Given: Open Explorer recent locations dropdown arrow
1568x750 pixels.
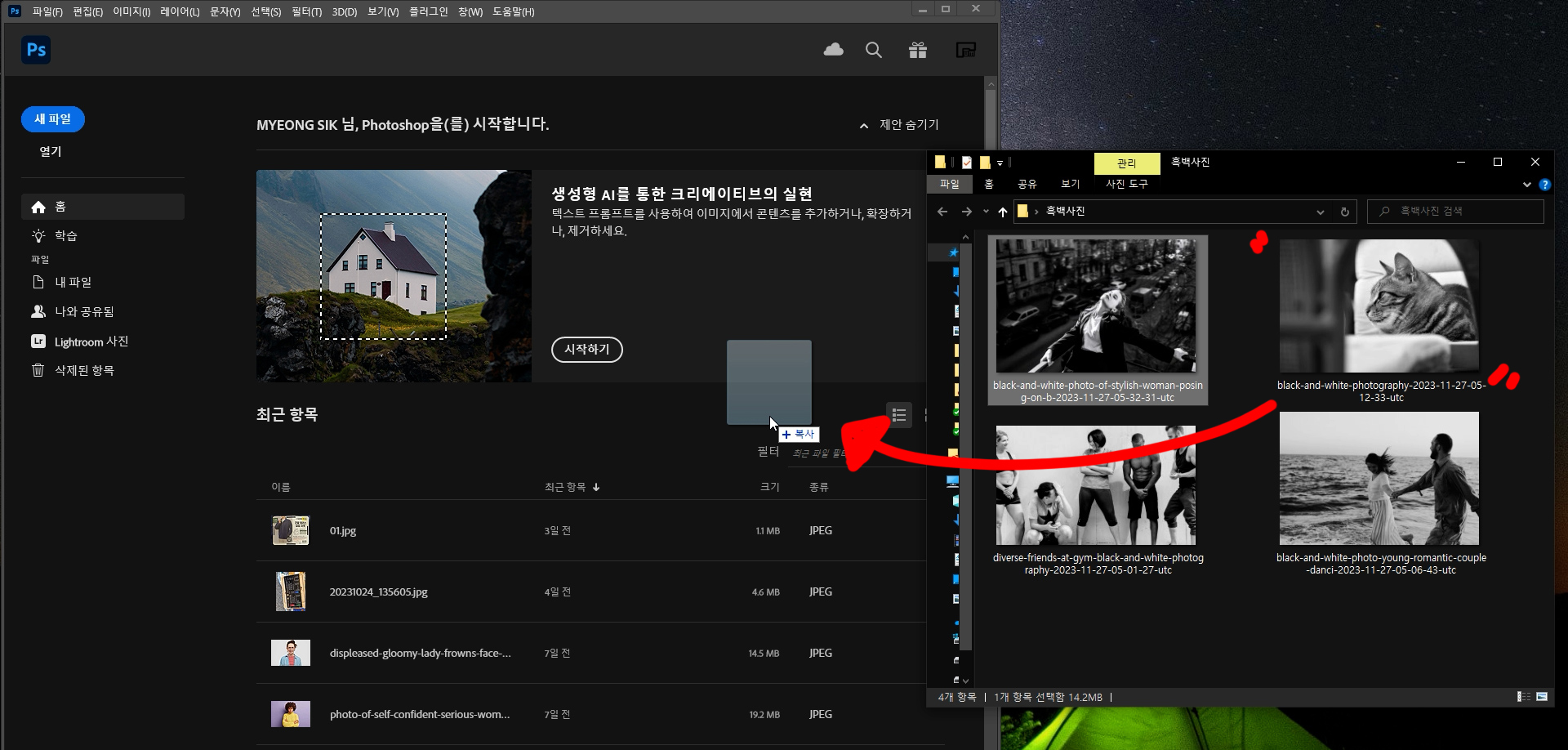Looking at the screenshot, I should click(x=986, y=212).
